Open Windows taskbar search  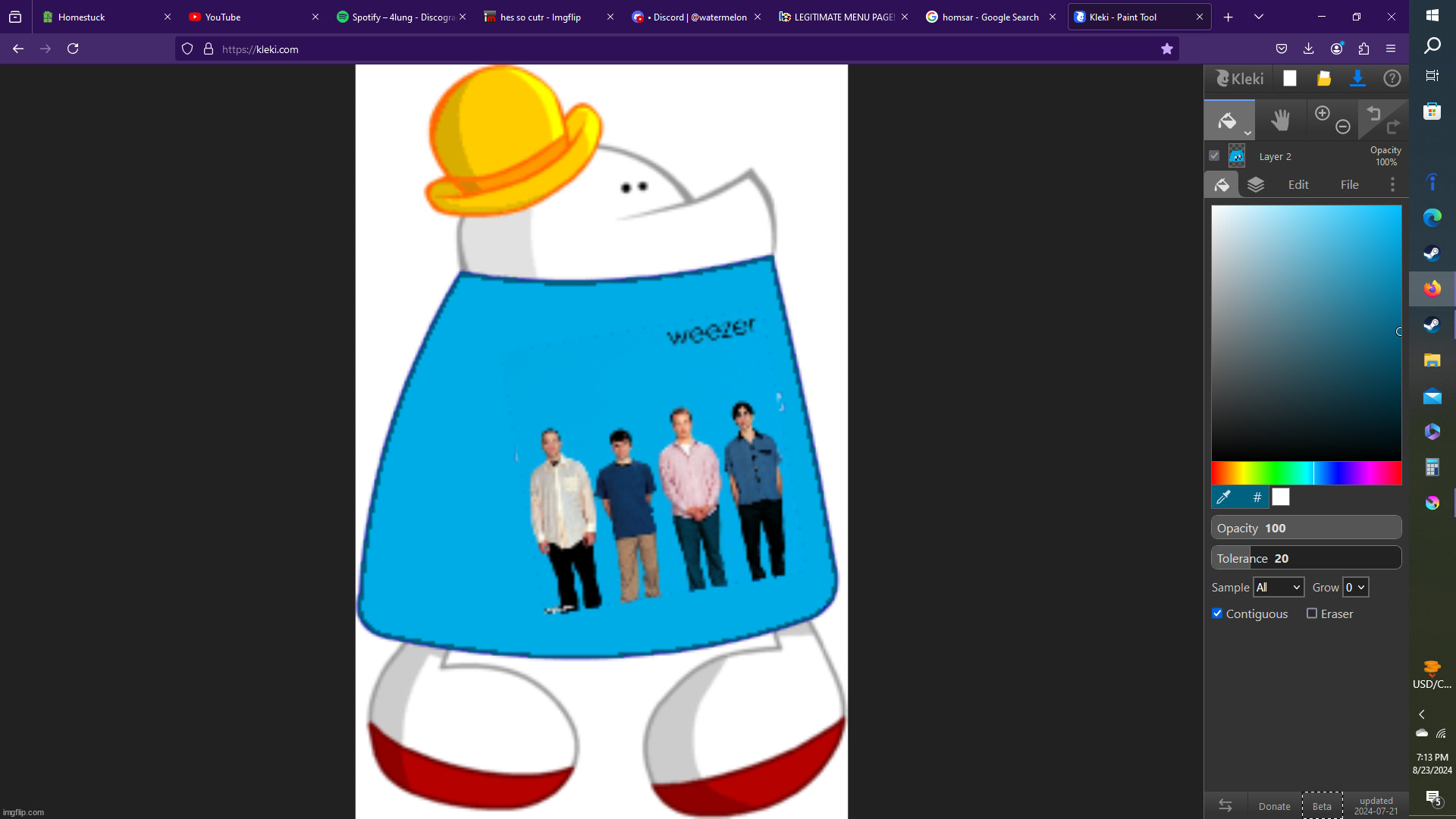coord(1432,45)
